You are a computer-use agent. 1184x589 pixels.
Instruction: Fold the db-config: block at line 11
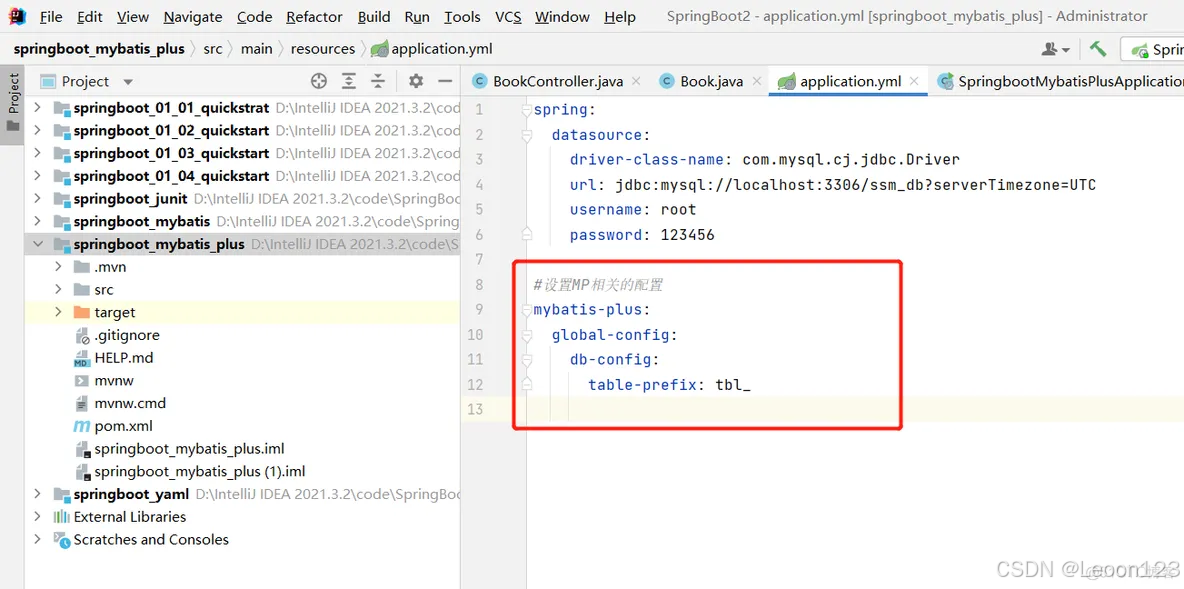point(526,359)
